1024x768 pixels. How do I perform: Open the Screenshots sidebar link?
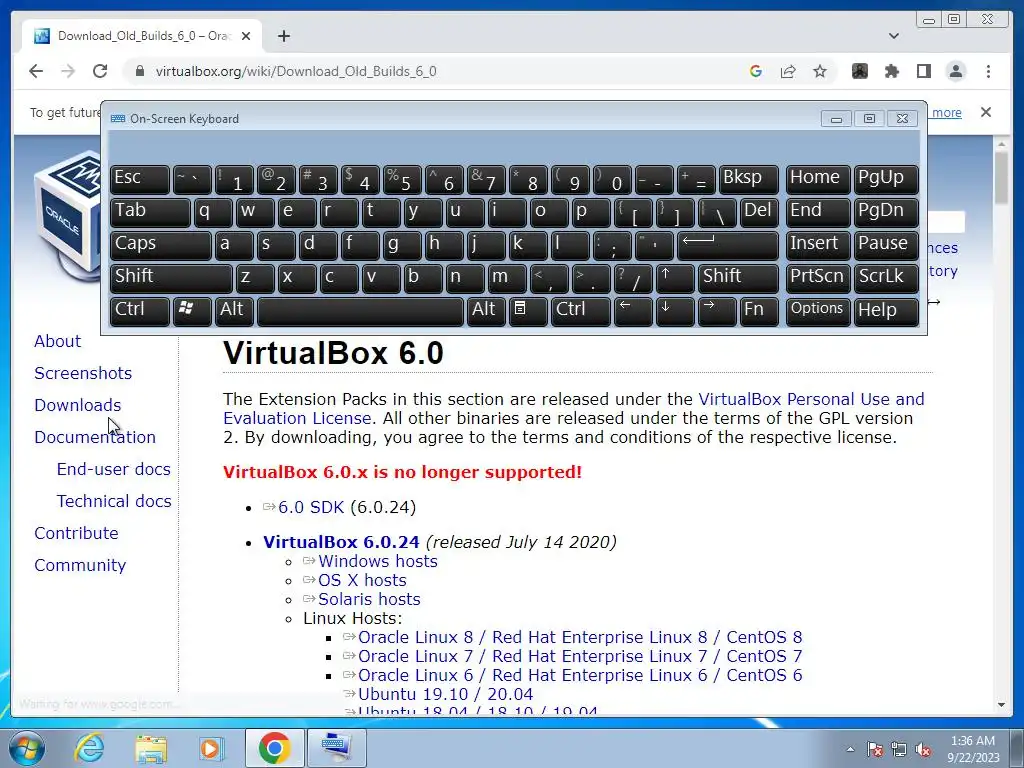83,373
